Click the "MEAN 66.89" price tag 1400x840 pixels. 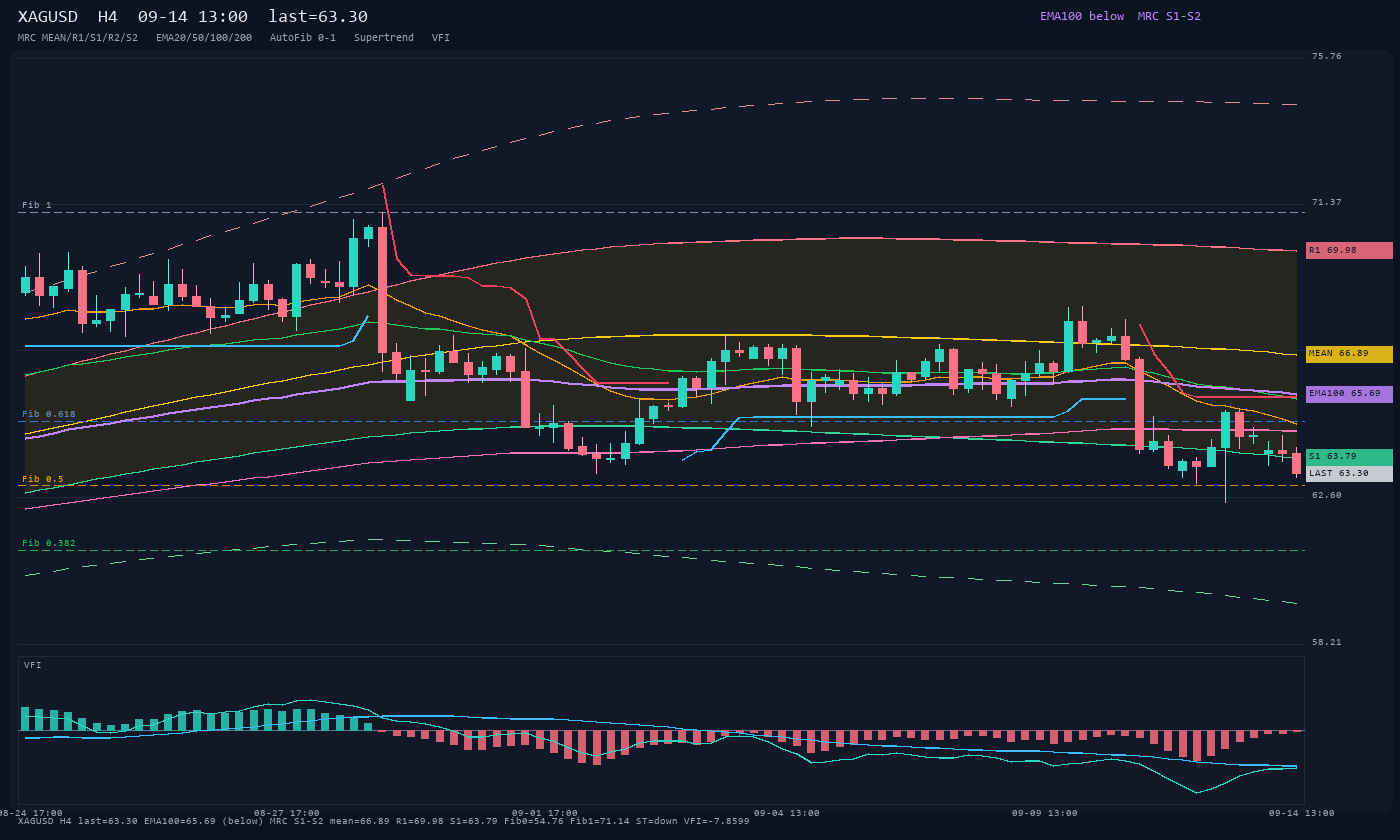[x=1349, y=354]
